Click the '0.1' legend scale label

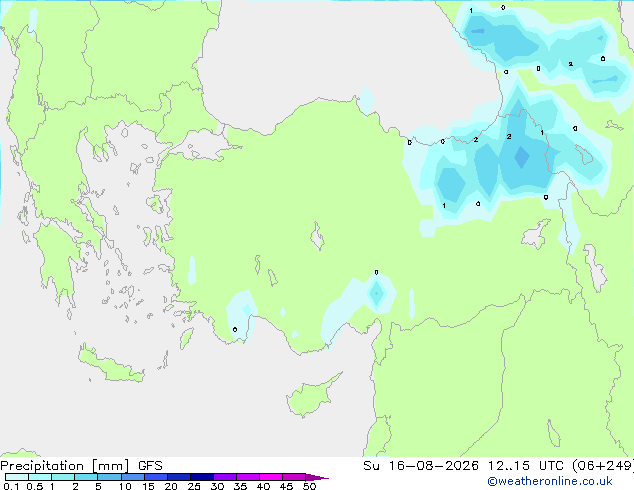click(x=11, y=486)
